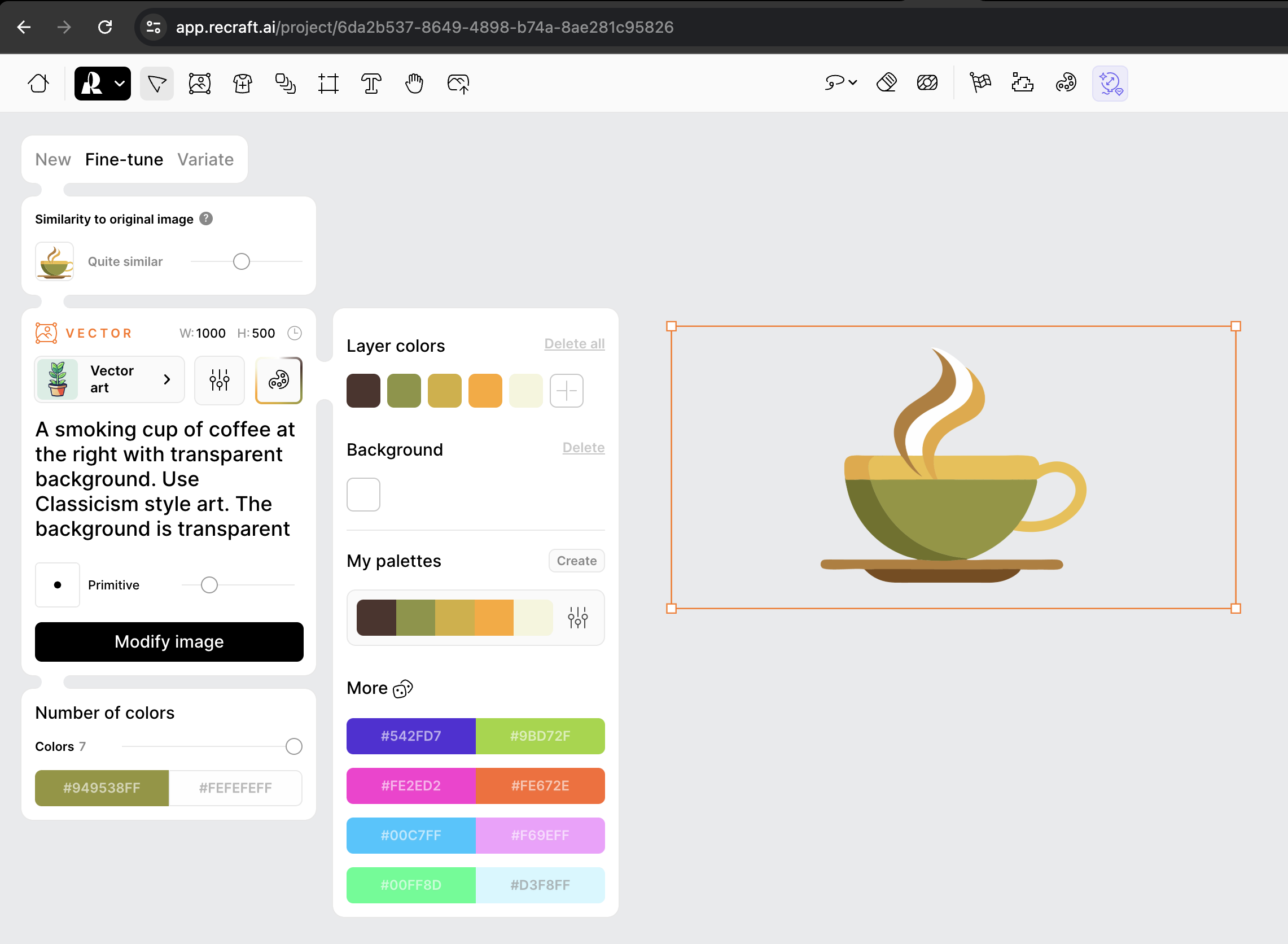Switch to the New tab
This screenshot has width=1288, height=944.
tap(52, 159)
